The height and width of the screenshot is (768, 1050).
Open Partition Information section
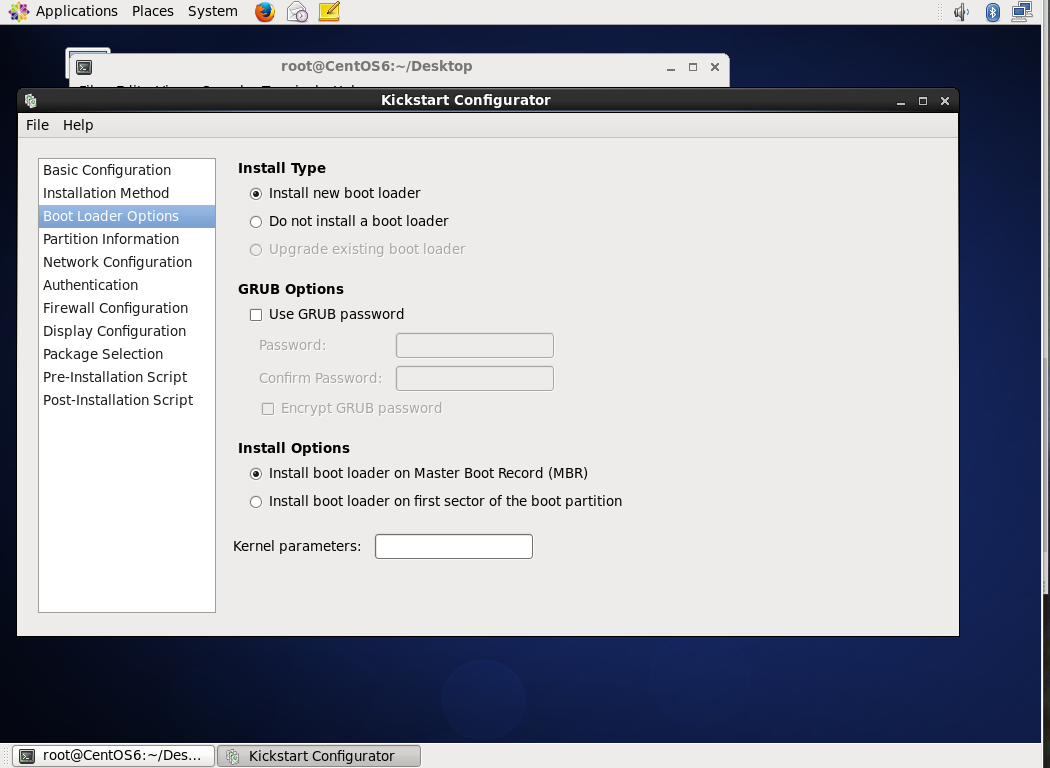[x=127, y=239]
